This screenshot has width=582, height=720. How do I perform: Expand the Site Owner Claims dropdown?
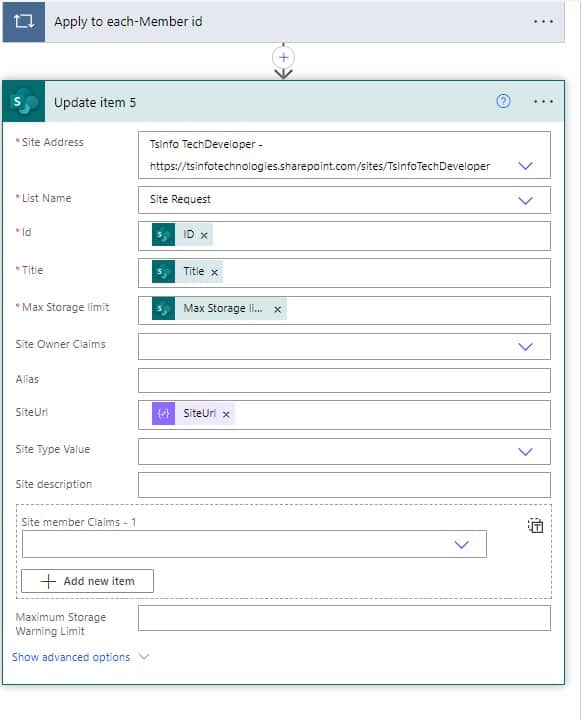tap(525, 347)
